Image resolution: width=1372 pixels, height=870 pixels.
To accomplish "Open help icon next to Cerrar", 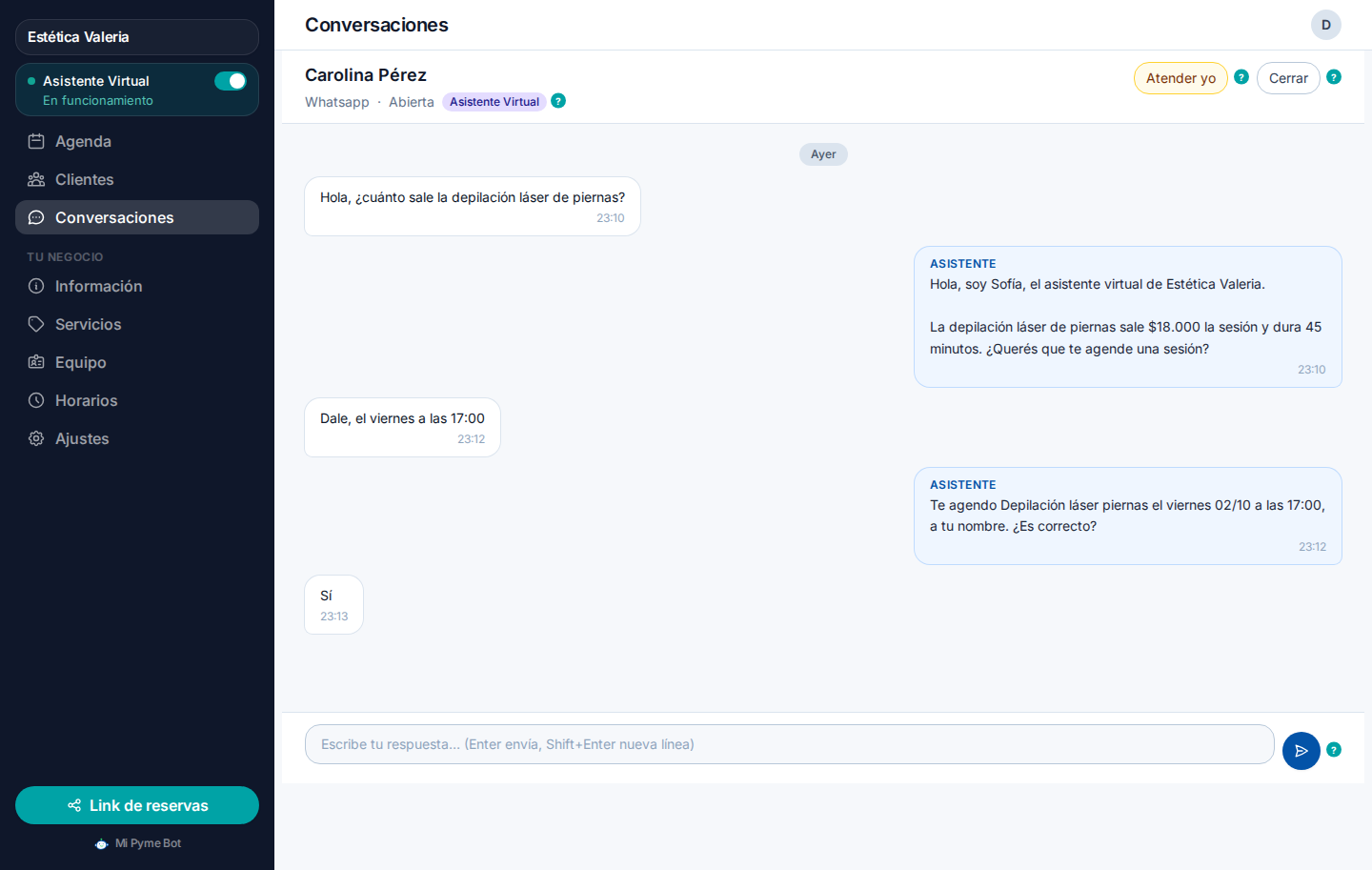I will click(1334, 77).
